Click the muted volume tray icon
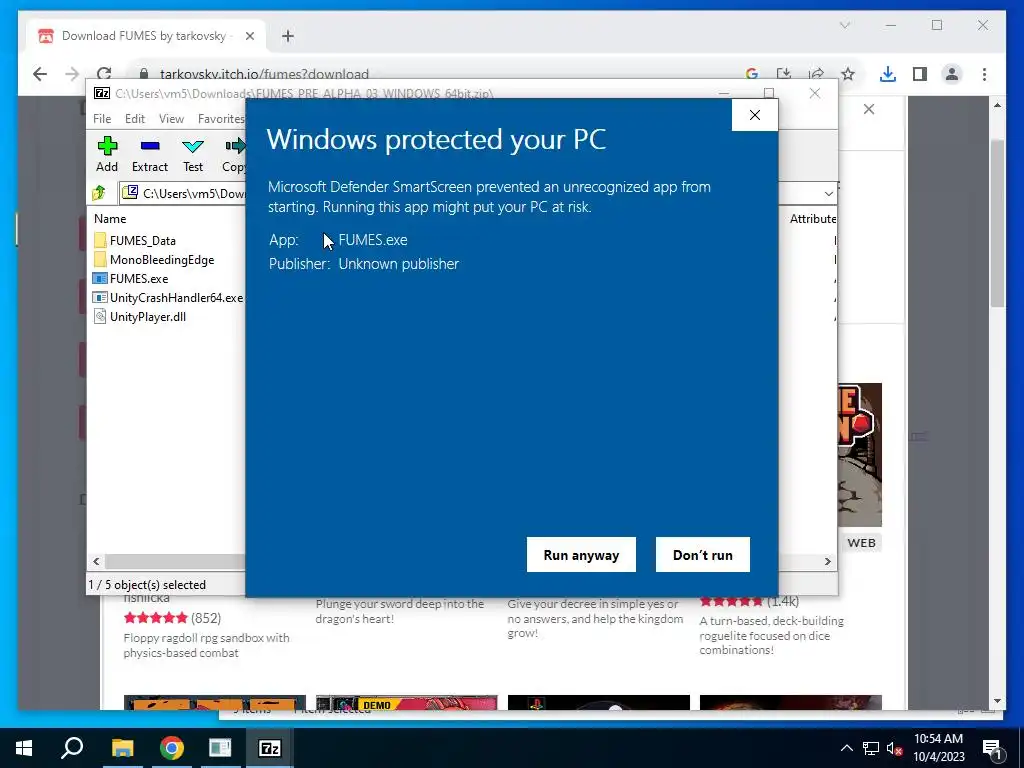Screen dimensions: 1024x768 pyautogui.click(x=895, y=748)
